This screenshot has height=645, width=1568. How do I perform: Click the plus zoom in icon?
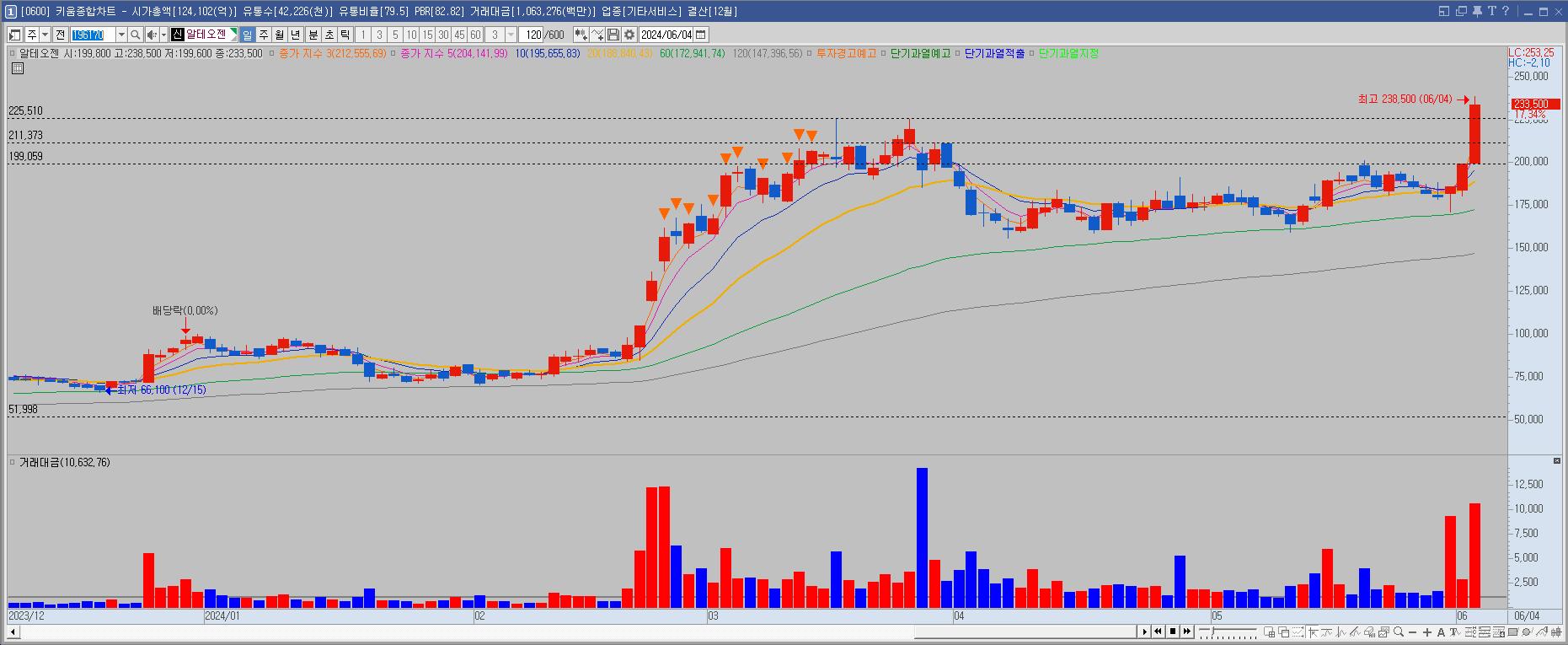[1427, 632]
